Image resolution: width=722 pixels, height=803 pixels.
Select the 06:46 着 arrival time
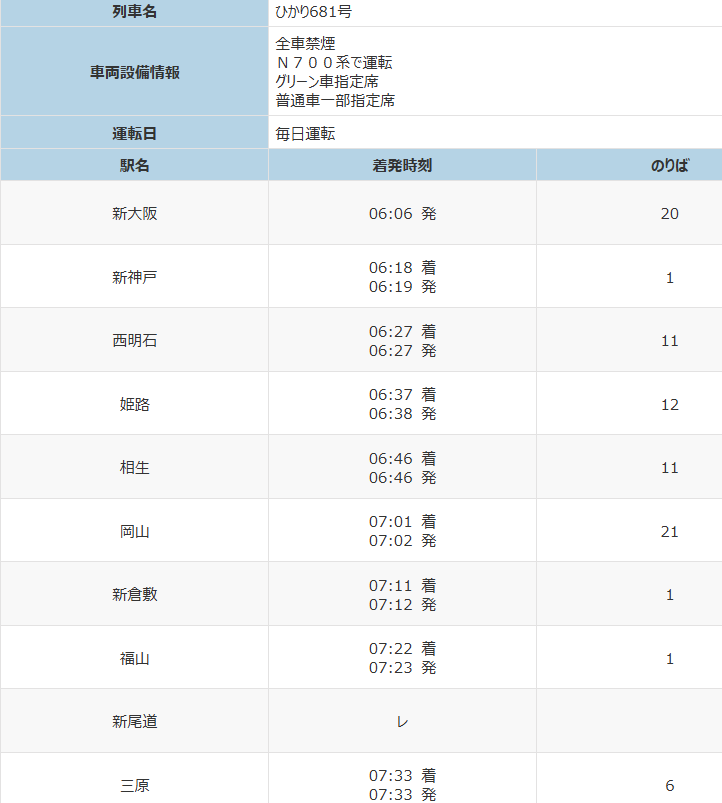tap(402, 459)
